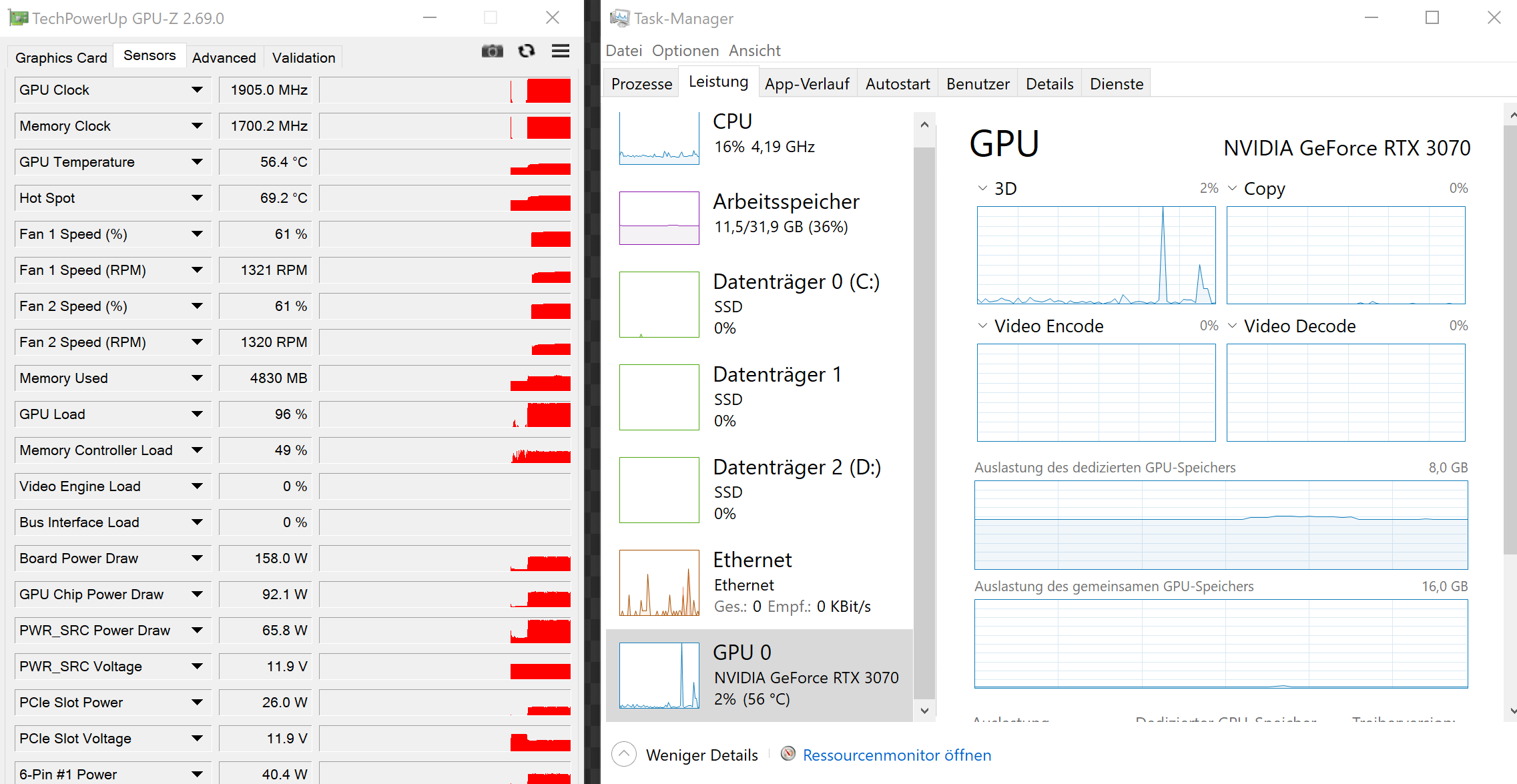Select Datenträger 1 entry

pyautogui.click(x=759, y=397)
